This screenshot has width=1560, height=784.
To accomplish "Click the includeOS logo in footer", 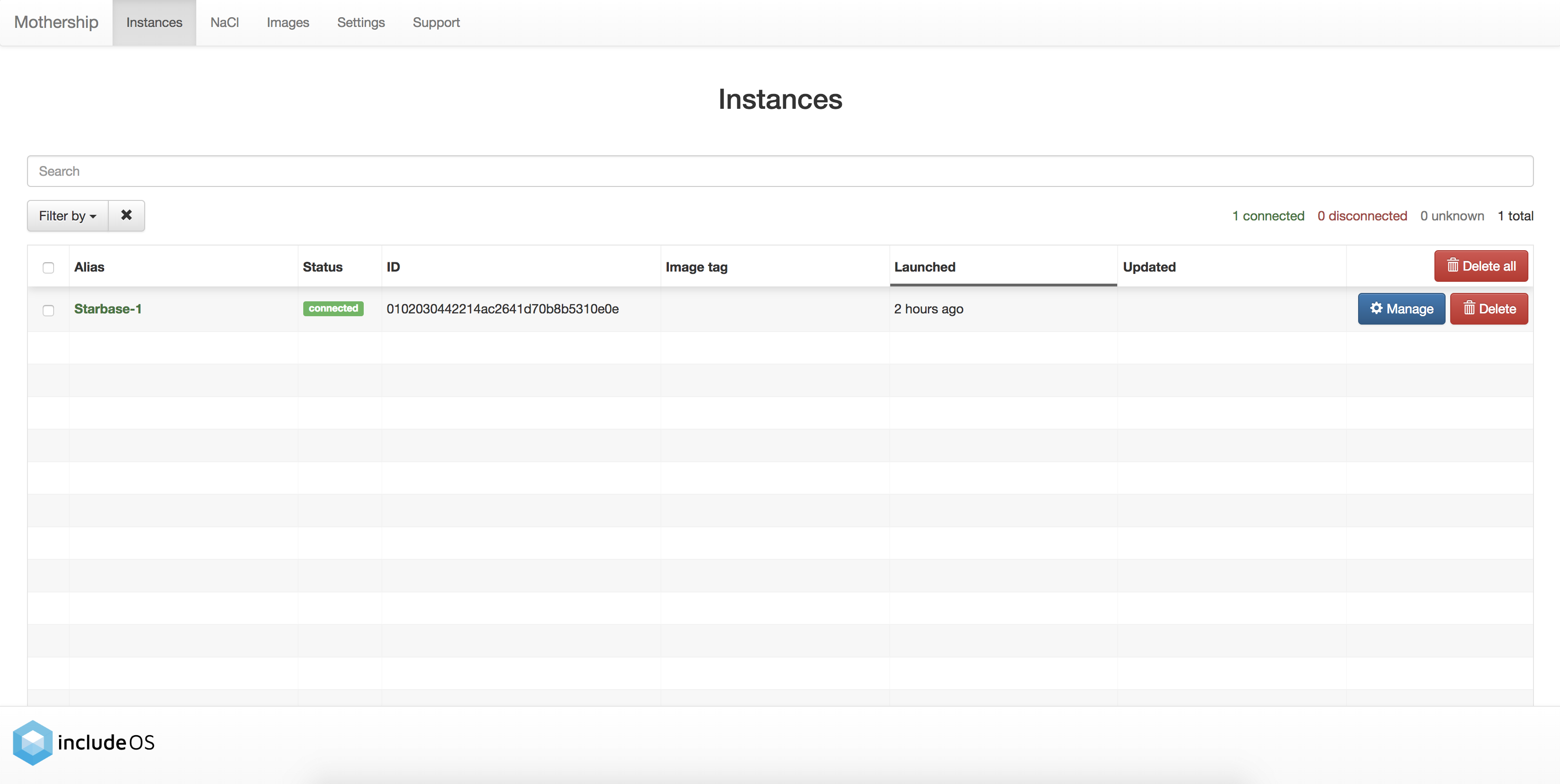I will [x=84, y=742].
